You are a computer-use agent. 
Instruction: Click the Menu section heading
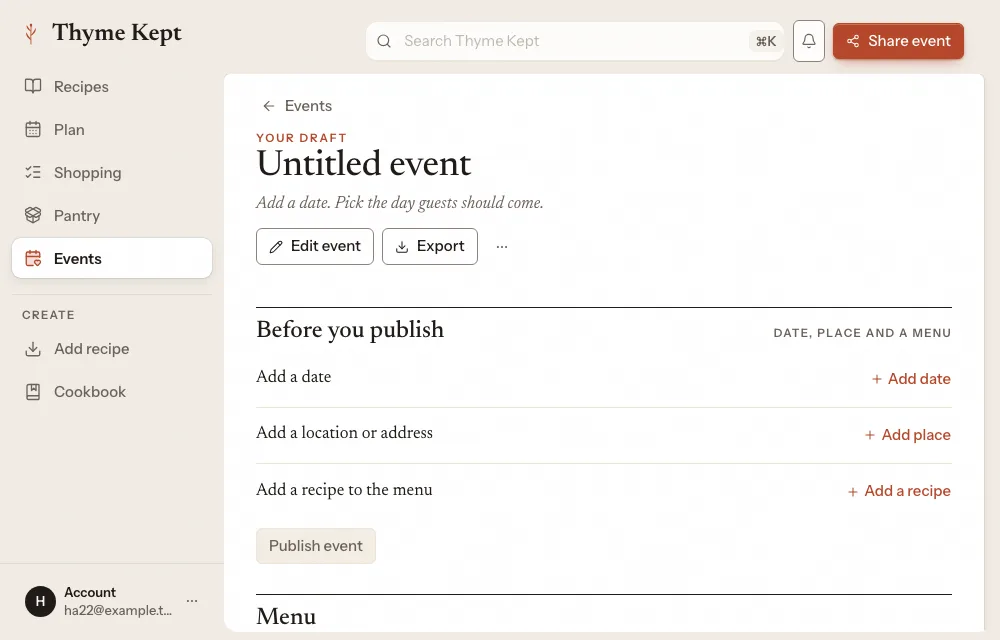click(286, 616)
